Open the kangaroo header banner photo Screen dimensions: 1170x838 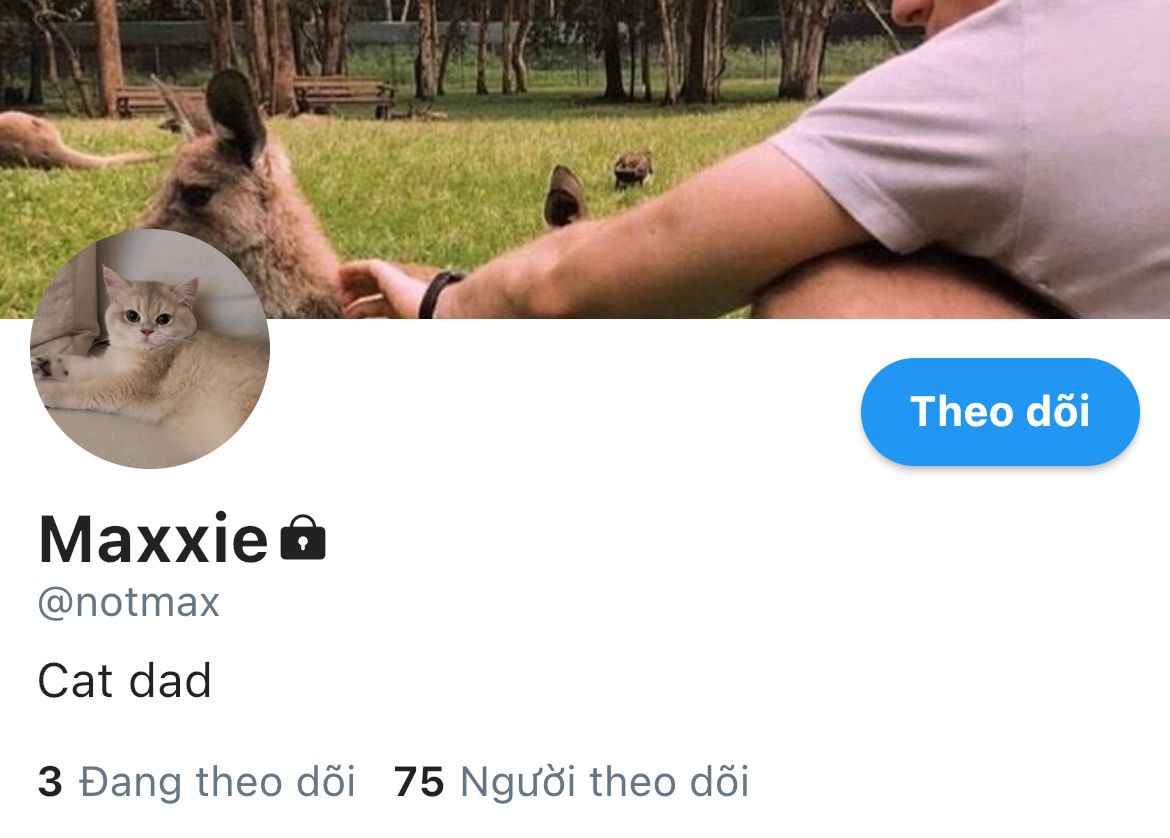(585, 159)
